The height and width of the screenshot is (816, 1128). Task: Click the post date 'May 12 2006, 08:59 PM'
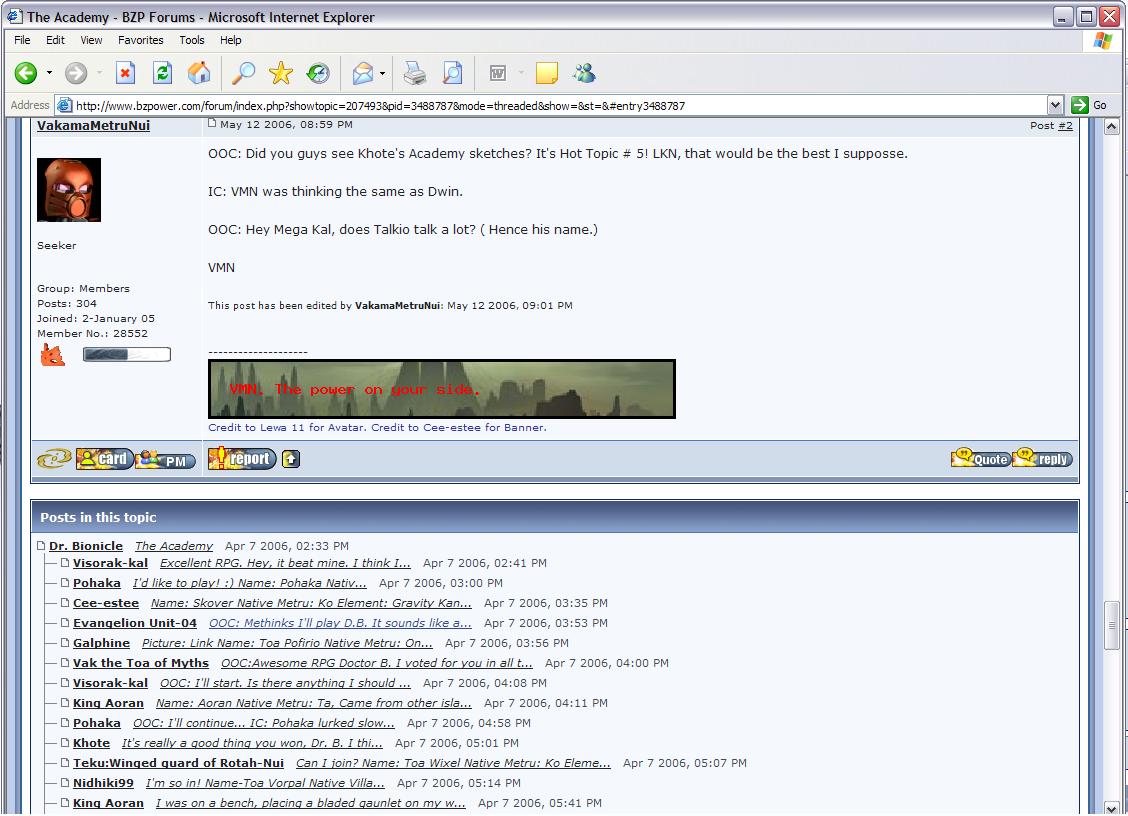click(286, 124)
